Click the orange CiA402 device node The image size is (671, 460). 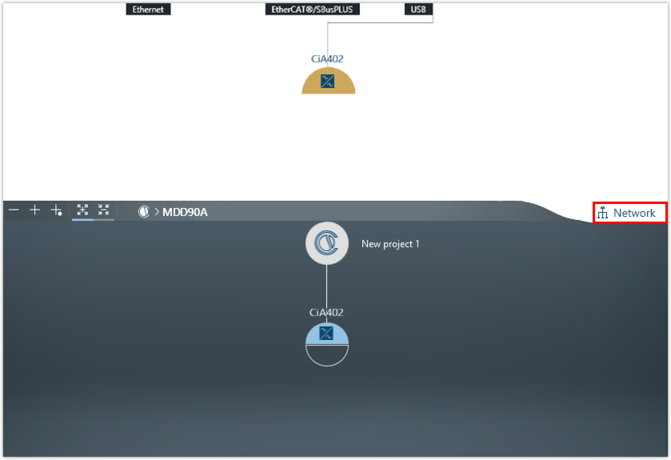[328, 84]
